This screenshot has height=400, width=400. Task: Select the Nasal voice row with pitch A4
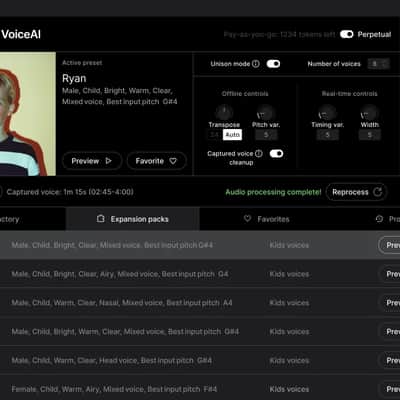[x=200, y=303]
